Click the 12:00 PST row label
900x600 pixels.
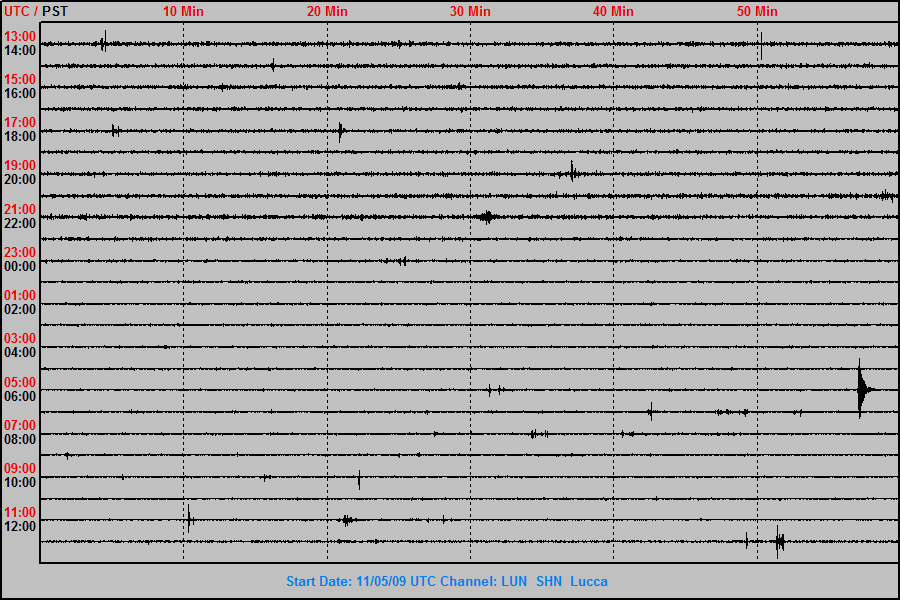click(20, 526)
